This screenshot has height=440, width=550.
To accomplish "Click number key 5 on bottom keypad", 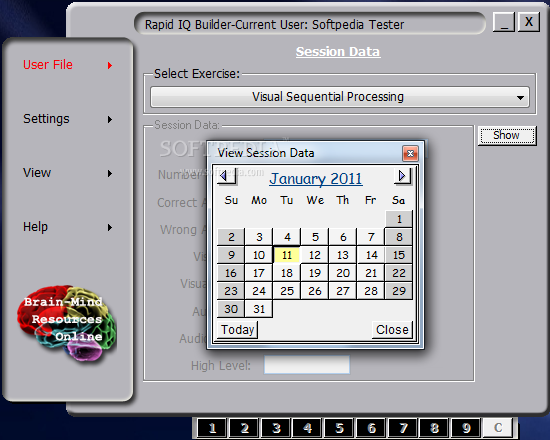I will pos(339,428).
